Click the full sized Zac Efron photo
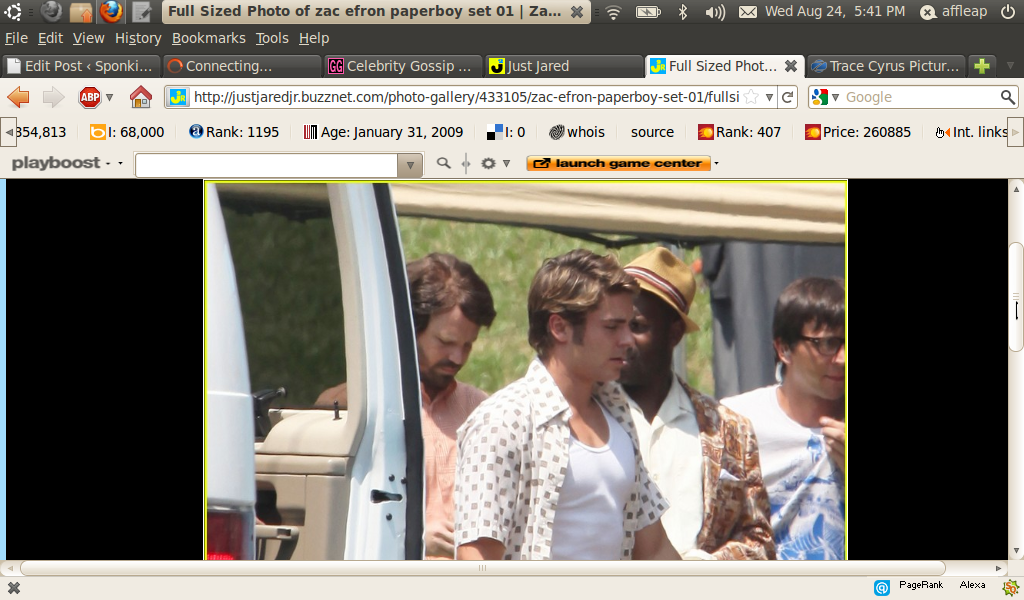The height and width of the screenshot is (600, 1024). (526, 370)
